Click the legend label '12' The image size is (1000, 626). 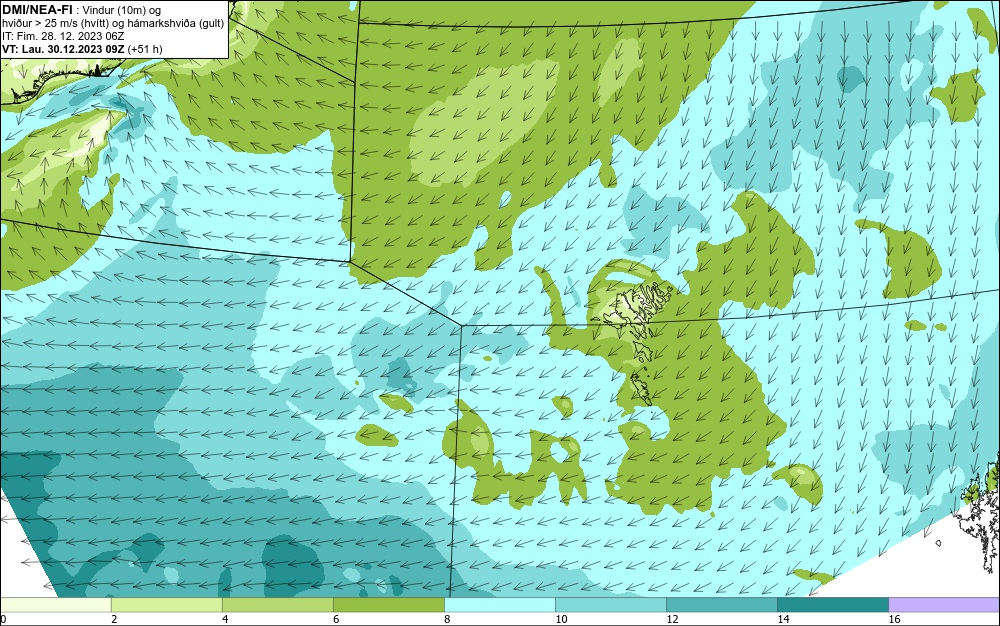tap(672, 619)
